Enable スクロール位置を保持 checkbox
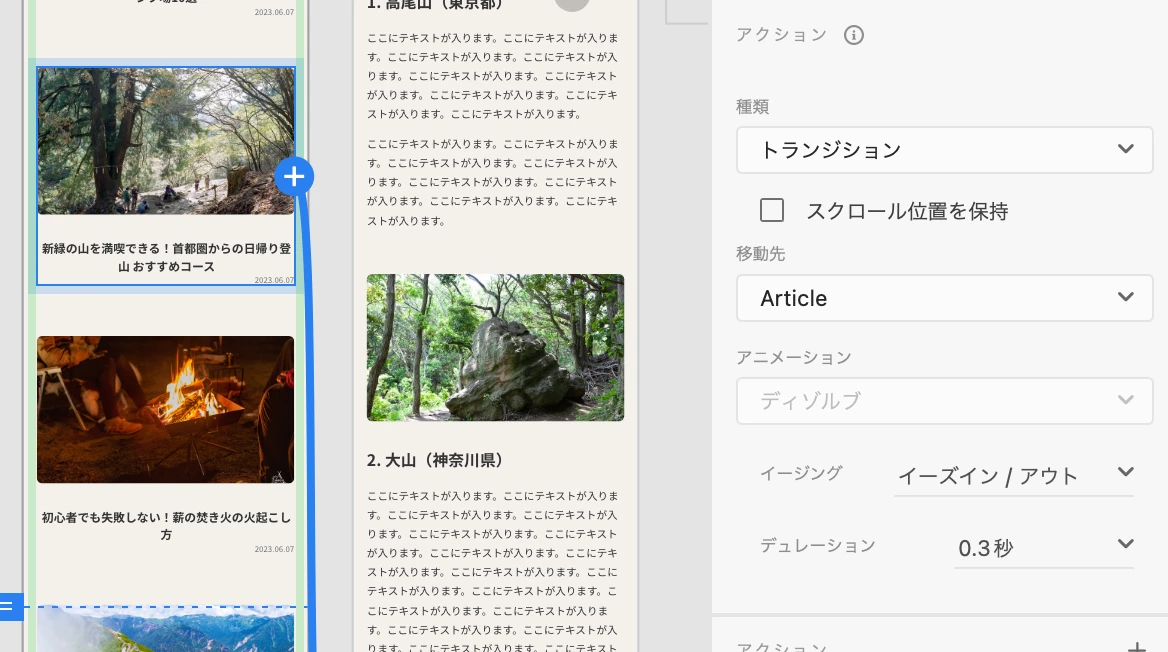This screenshot has height=652, width=1168. pyautogui.click(x=772, y=210)
